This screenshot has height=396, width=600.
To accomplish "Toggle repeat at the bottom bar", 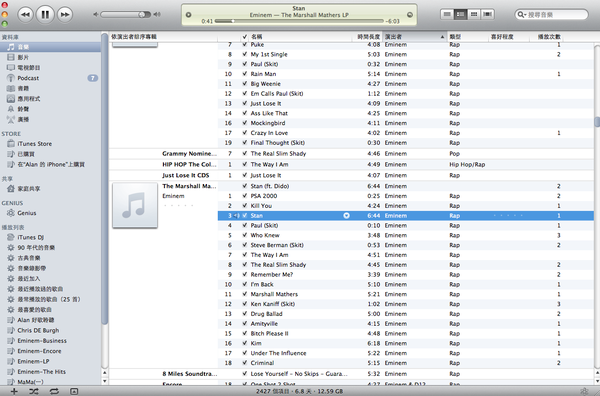I will 54,391.
